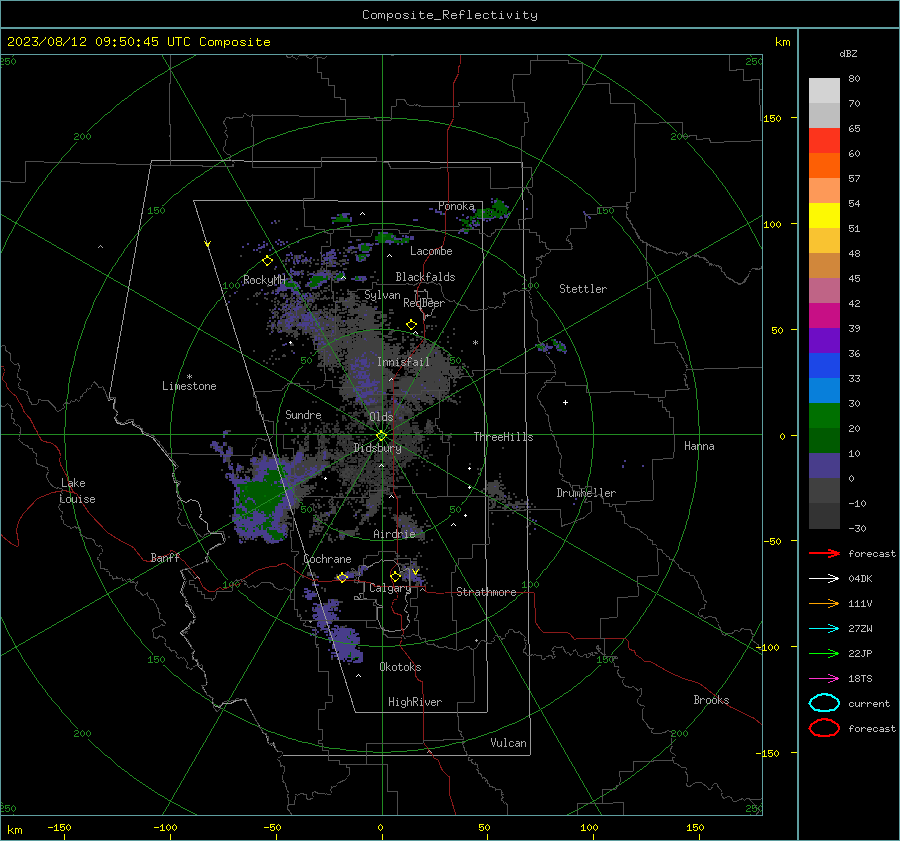Click the Innisfail city label
The height and width of the screenshot is (841, 900).
(x=403, y=362)
